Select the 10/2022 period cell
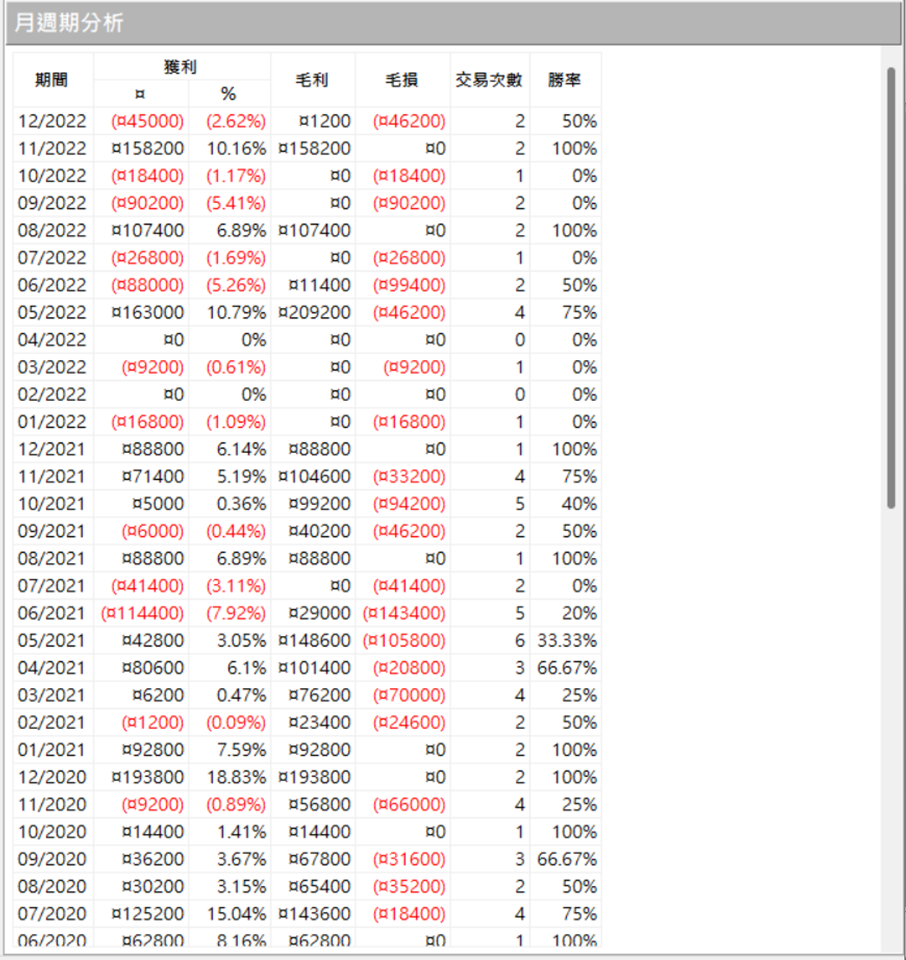The image size is (906, 960). click(53, 176)
